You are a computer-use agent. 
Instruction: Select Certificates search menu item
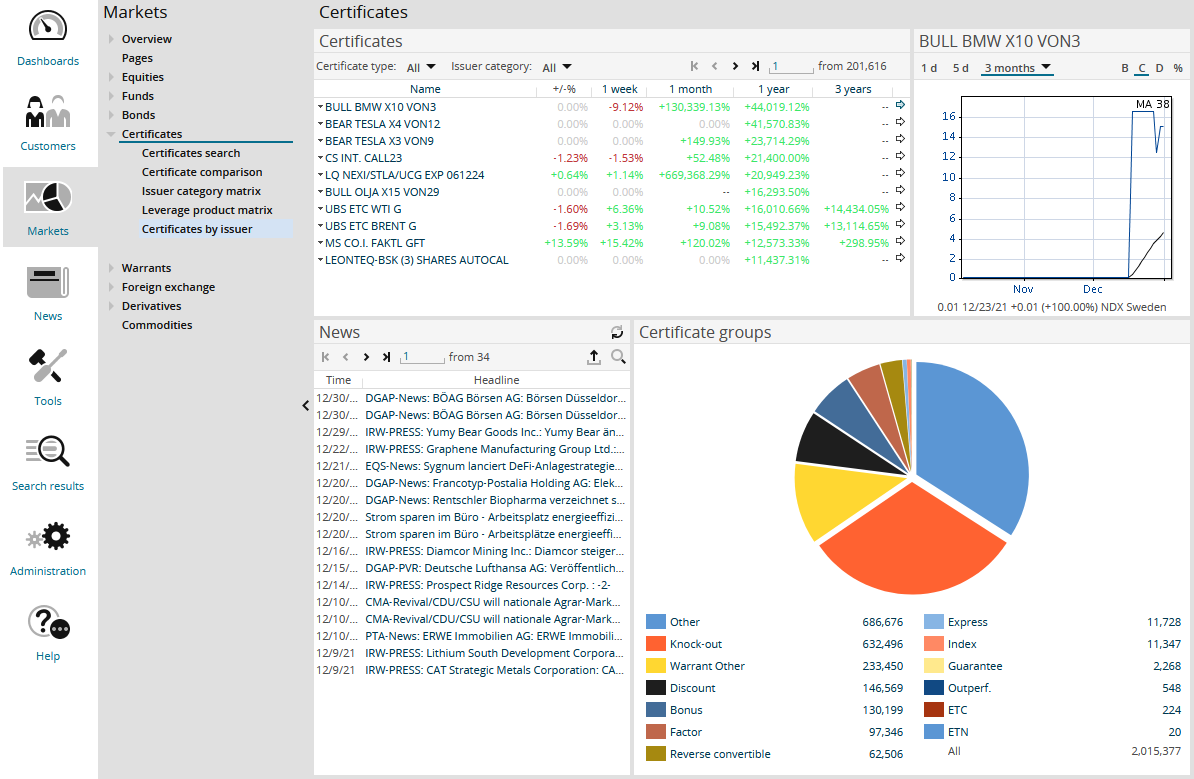(x=191, y=153)
